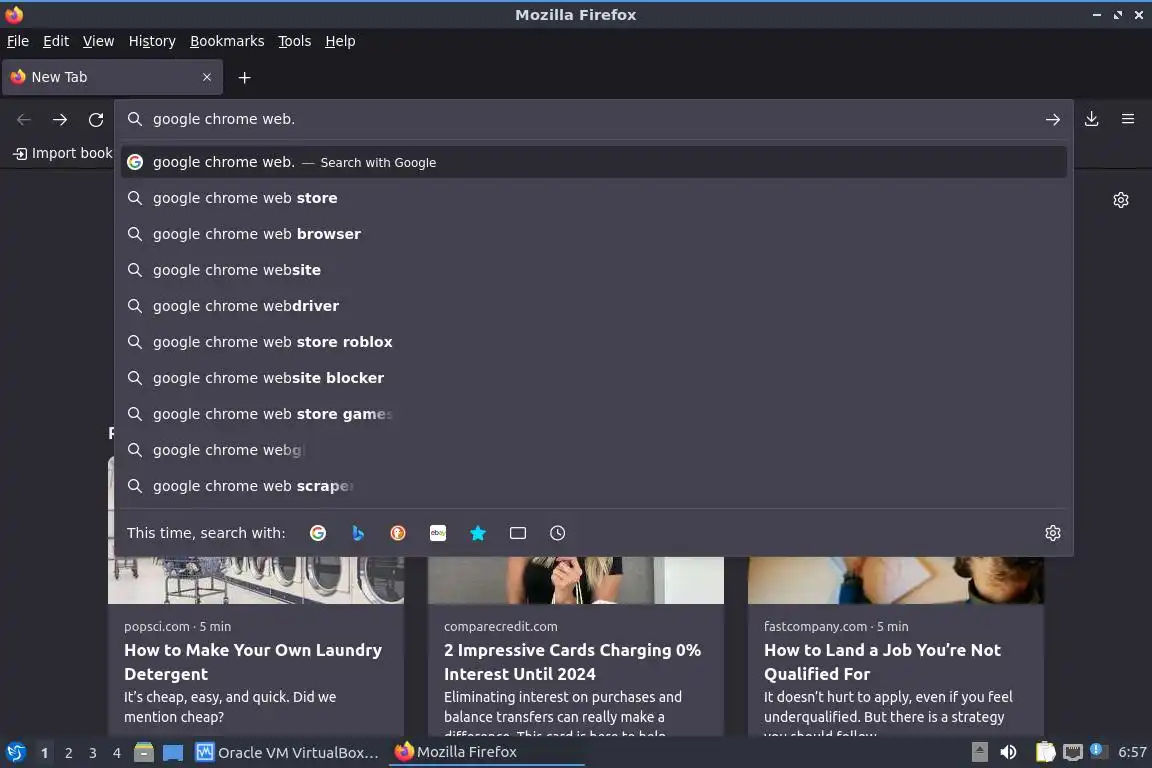Select suggestion 'google chrome web store roblox'

(594, 342)
